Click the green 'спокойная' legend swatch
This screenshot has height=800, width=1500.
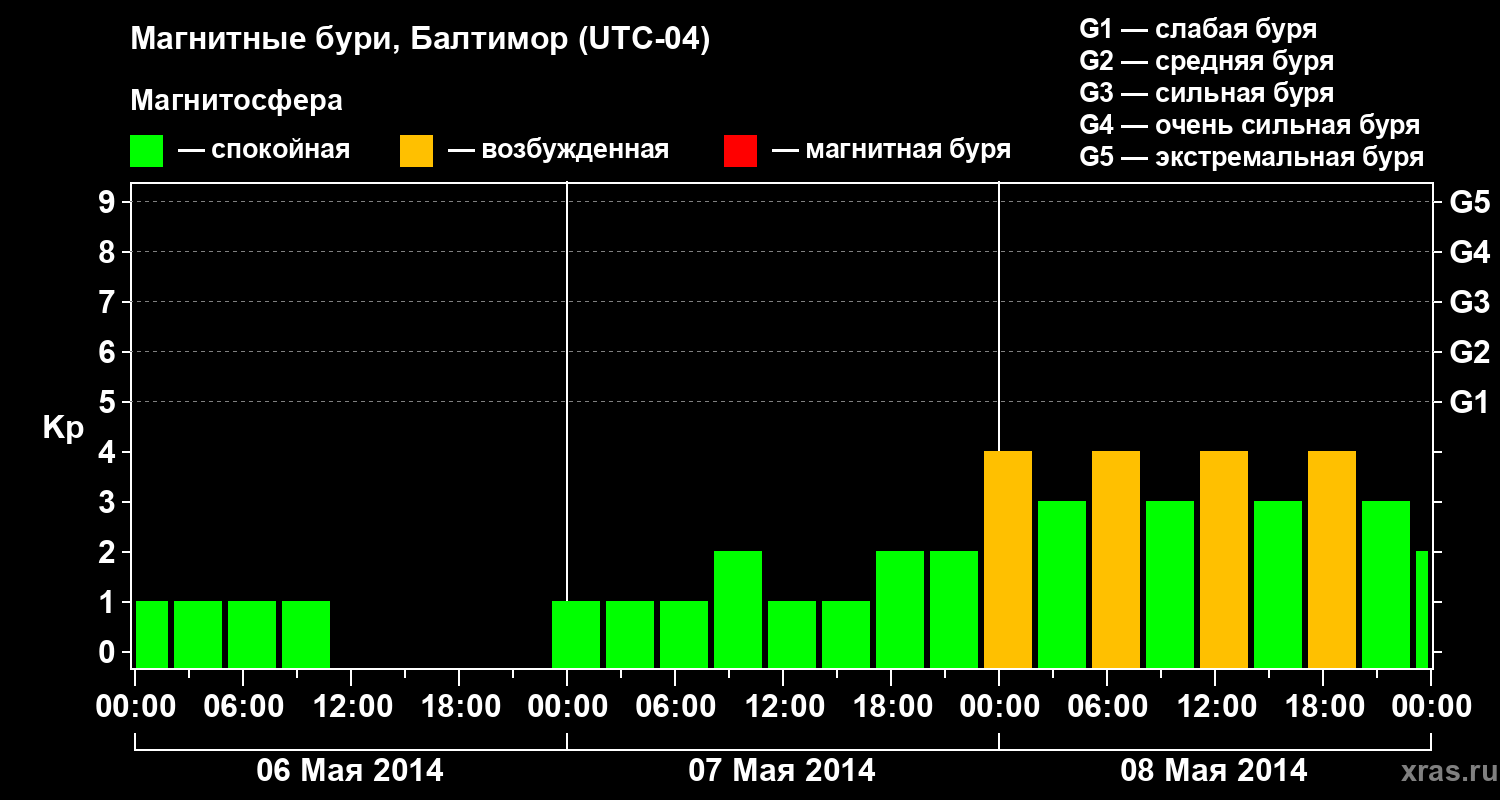[147, 151]
